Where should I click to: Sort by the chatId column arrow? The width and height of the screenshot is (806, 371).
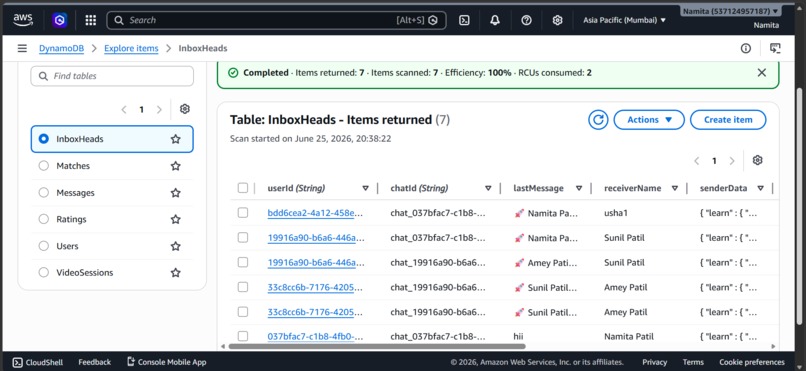488,188
